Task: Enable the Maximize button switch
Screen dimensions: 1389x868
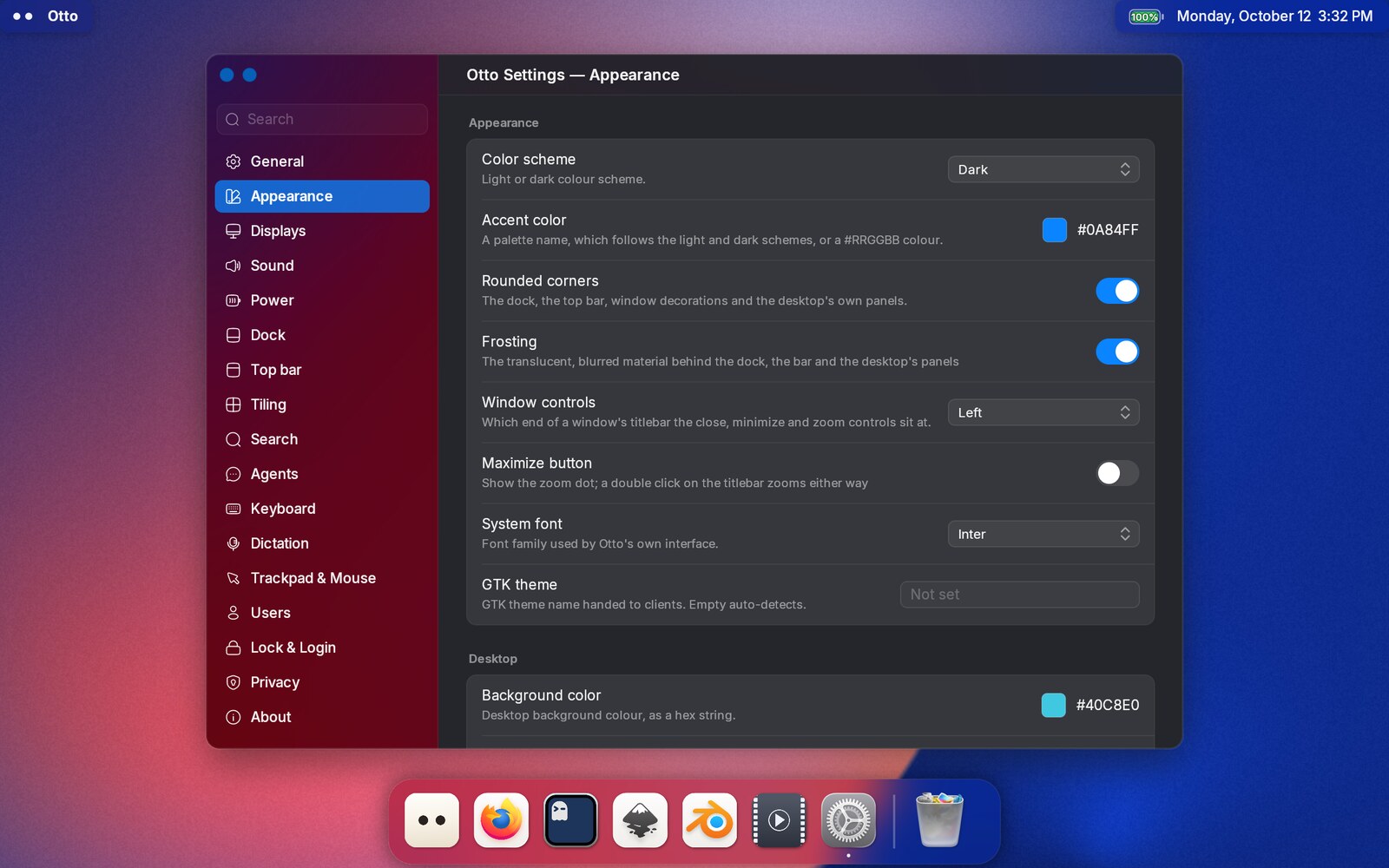Action: pos(1117,473)
